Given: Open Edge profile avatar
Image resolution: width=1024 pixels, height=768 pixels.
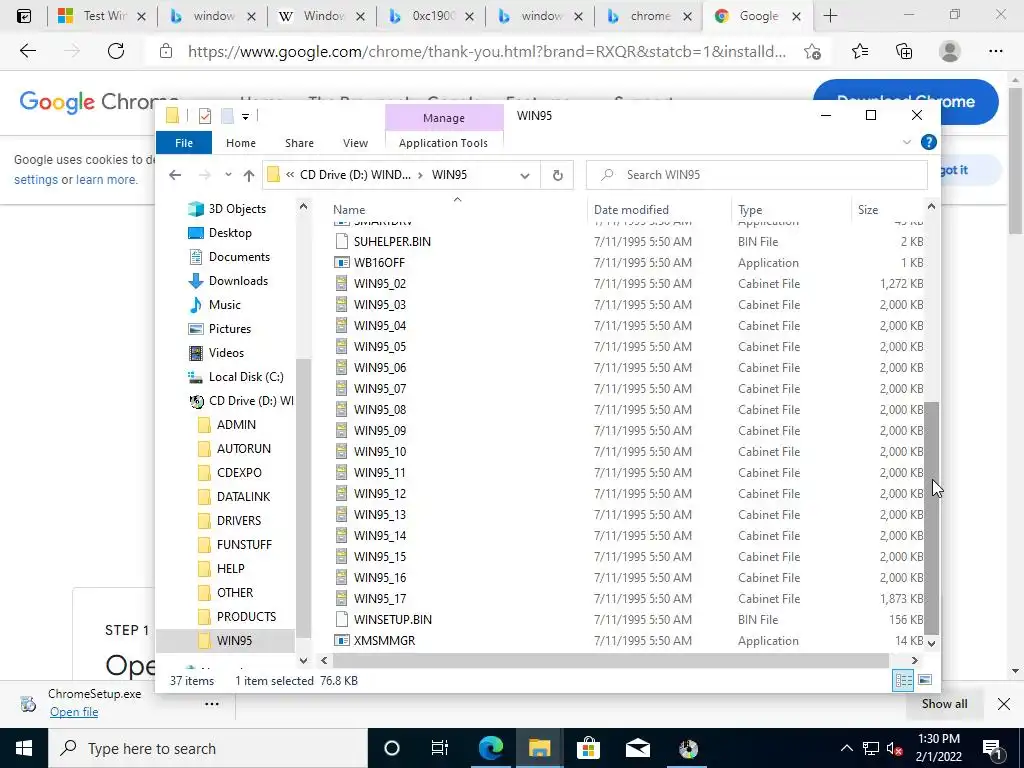Looking at the screenshot, I should 950,51.
